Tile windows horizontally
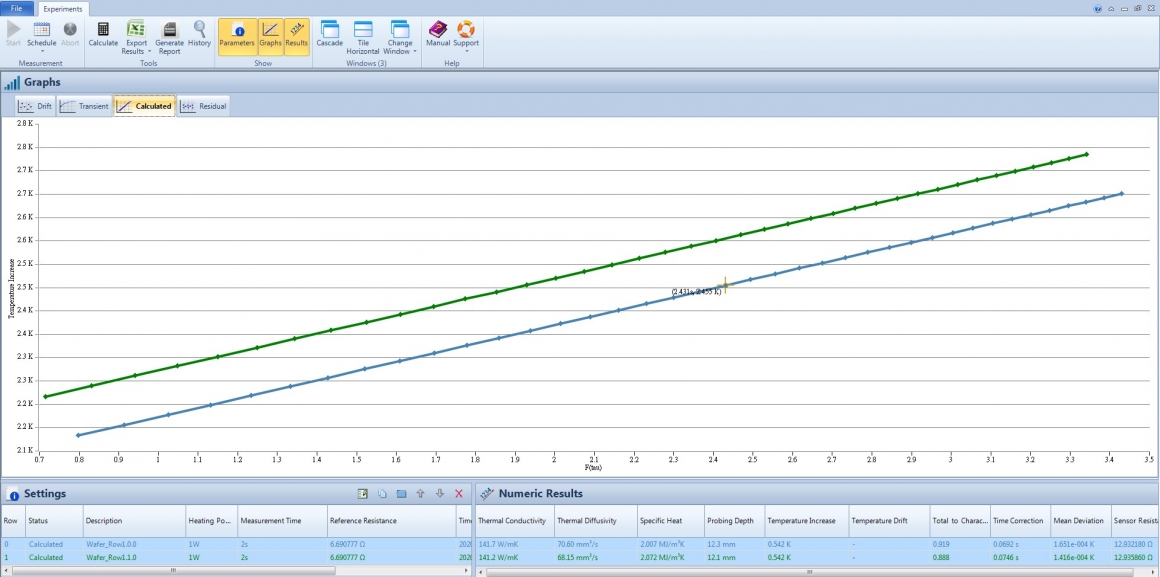This screenshot has width=1160, height=577. pyautogui.click(x=362, y=38)
